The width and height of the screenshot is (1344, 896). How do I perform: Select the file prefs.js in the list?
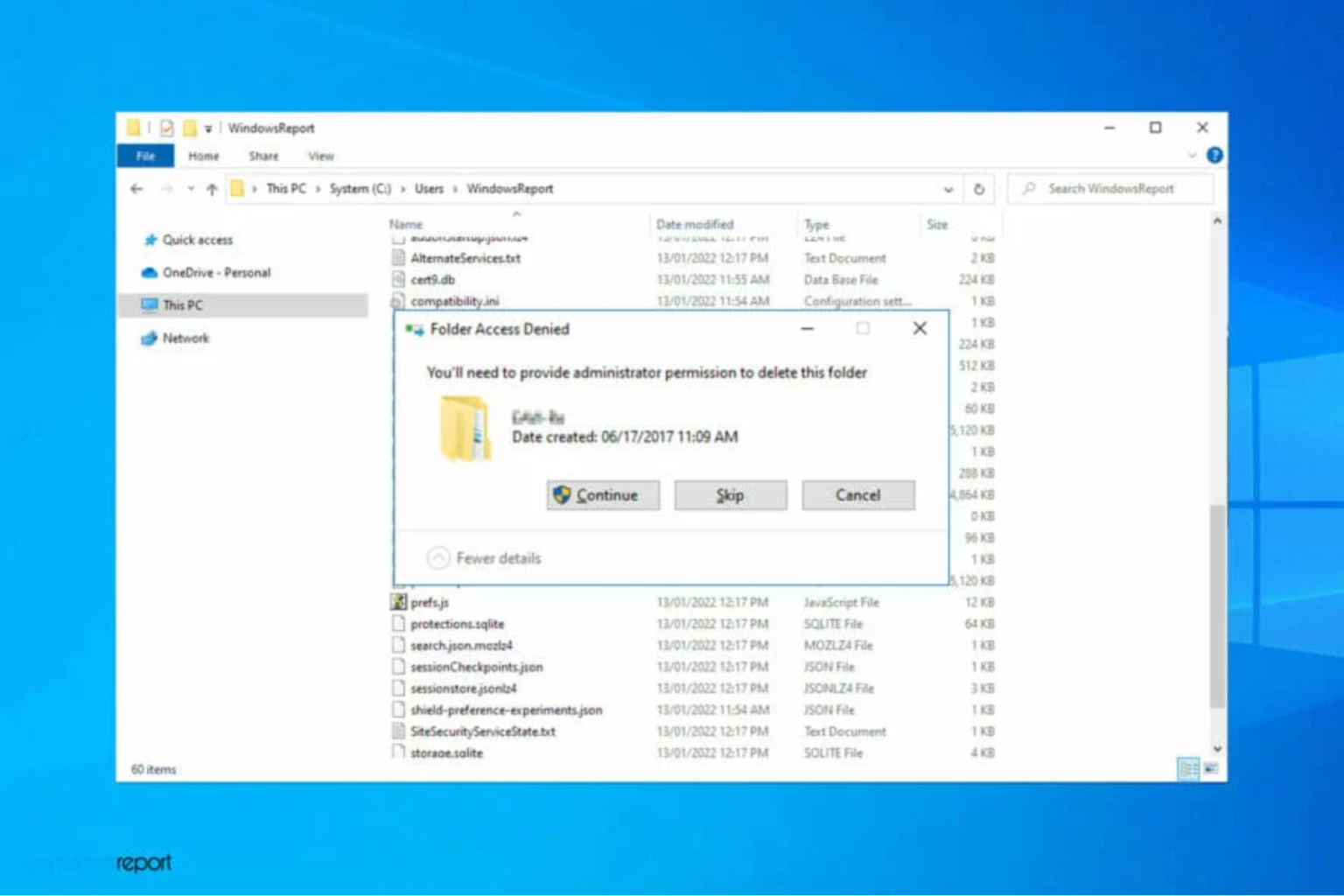(430, 602)
